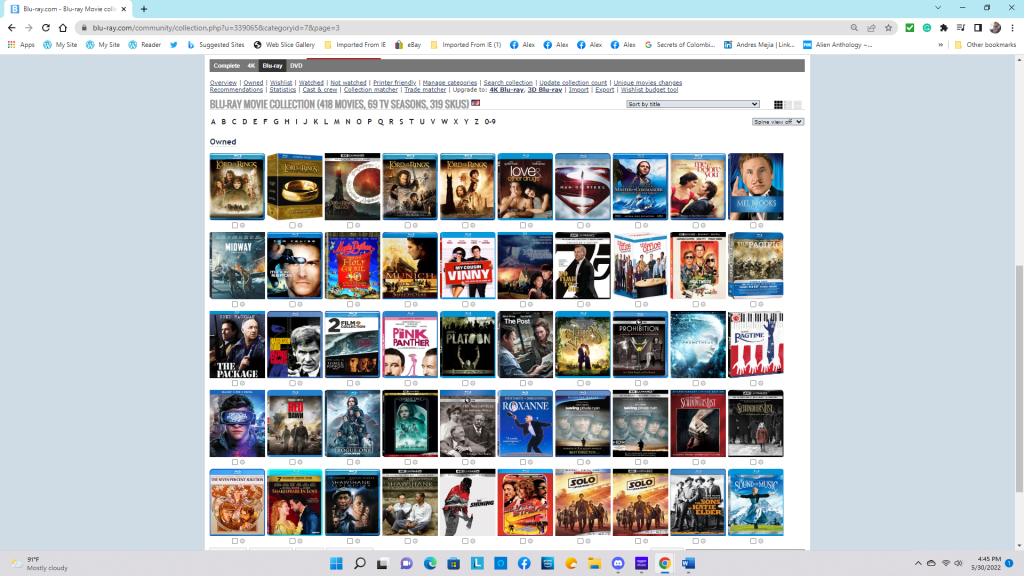Check the box below The Package cover
Viewport: 1024px width, 576px height.
pyautogui.click(x=234, y=383)
